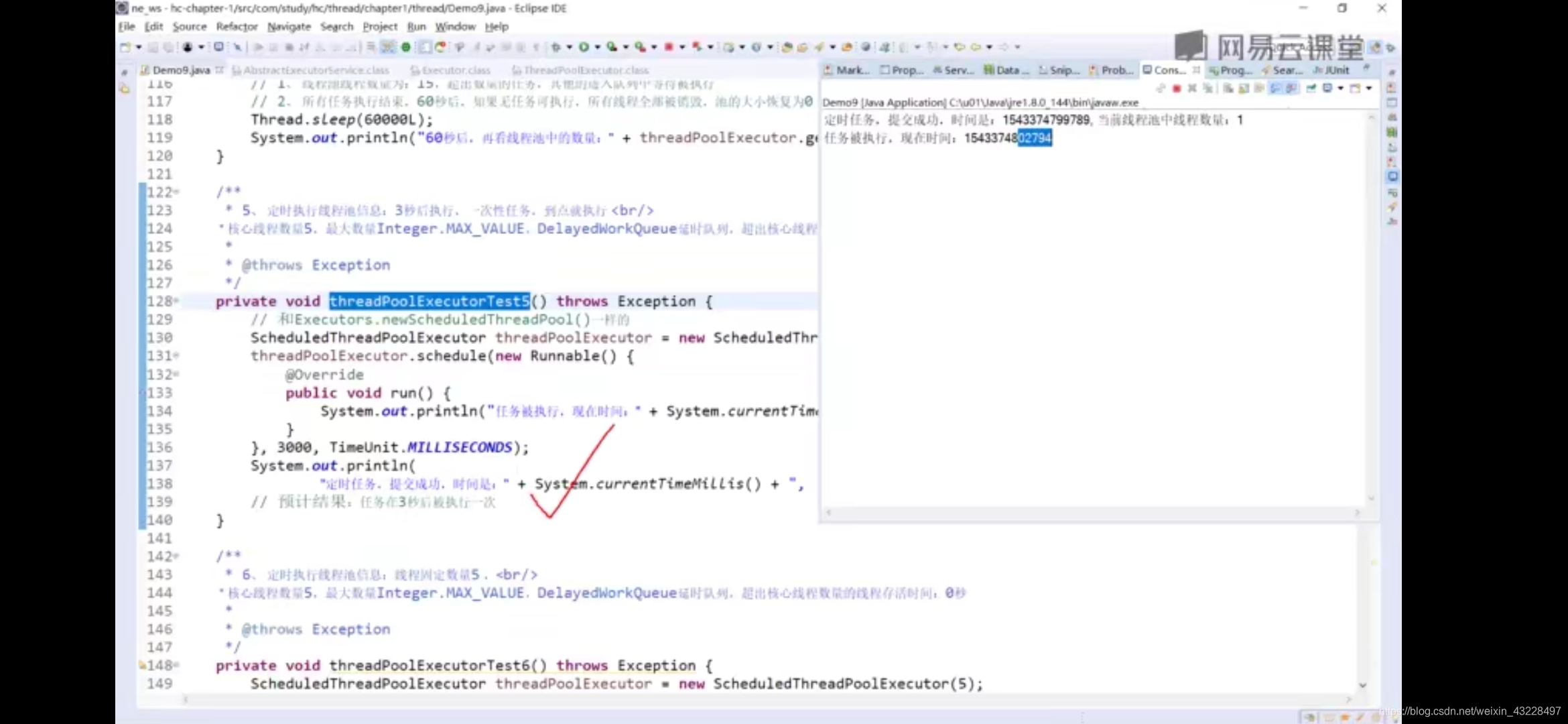Clear the Console output

(1228, 88)
